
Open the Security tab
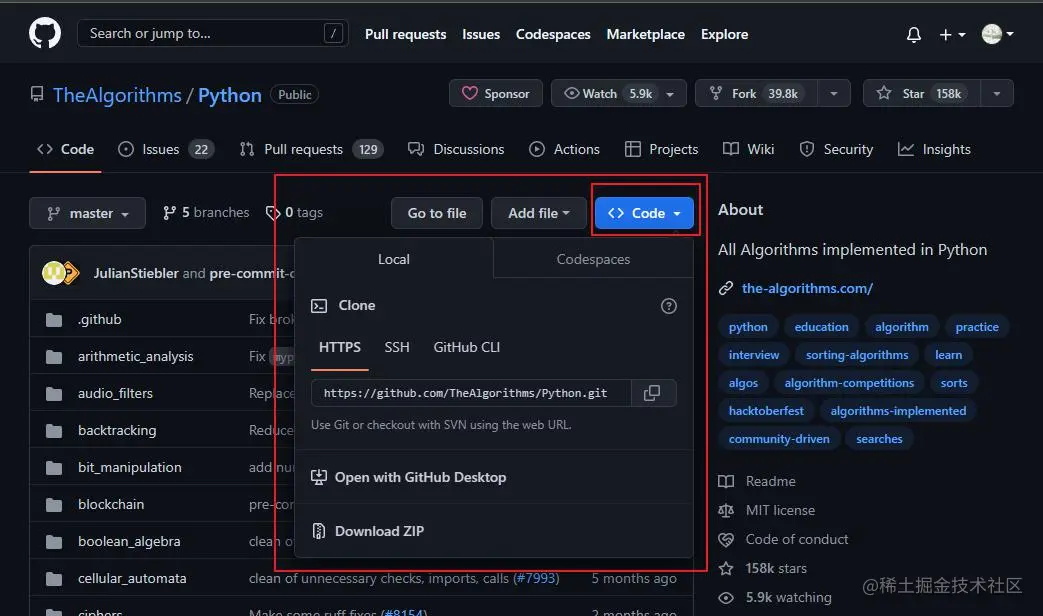coord(836,149)
